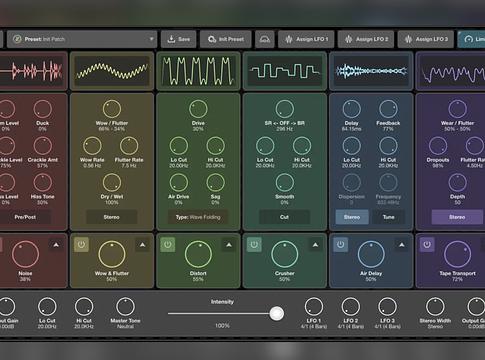Toggle the Cut button in Crusher

point(284,217)
